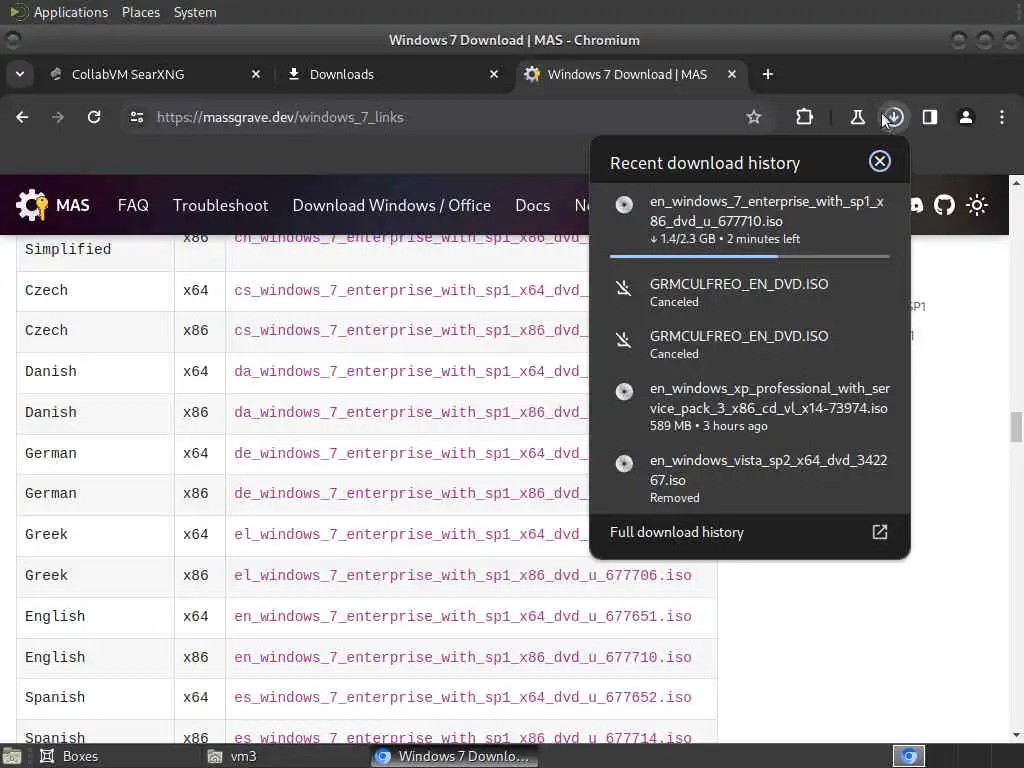Select Windows 7 Download taskbar entry
This screenshot has width=1024, height=768.
pyautogui.click(x=455, y=756)
